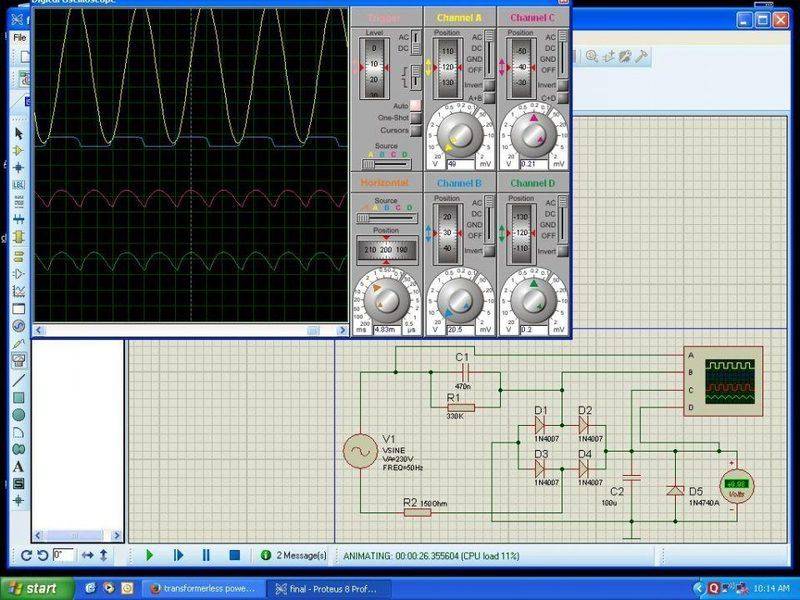The width and height of the screenshot is (800, 600).
Task: Play the simulation
Action: tap(149, 555)
